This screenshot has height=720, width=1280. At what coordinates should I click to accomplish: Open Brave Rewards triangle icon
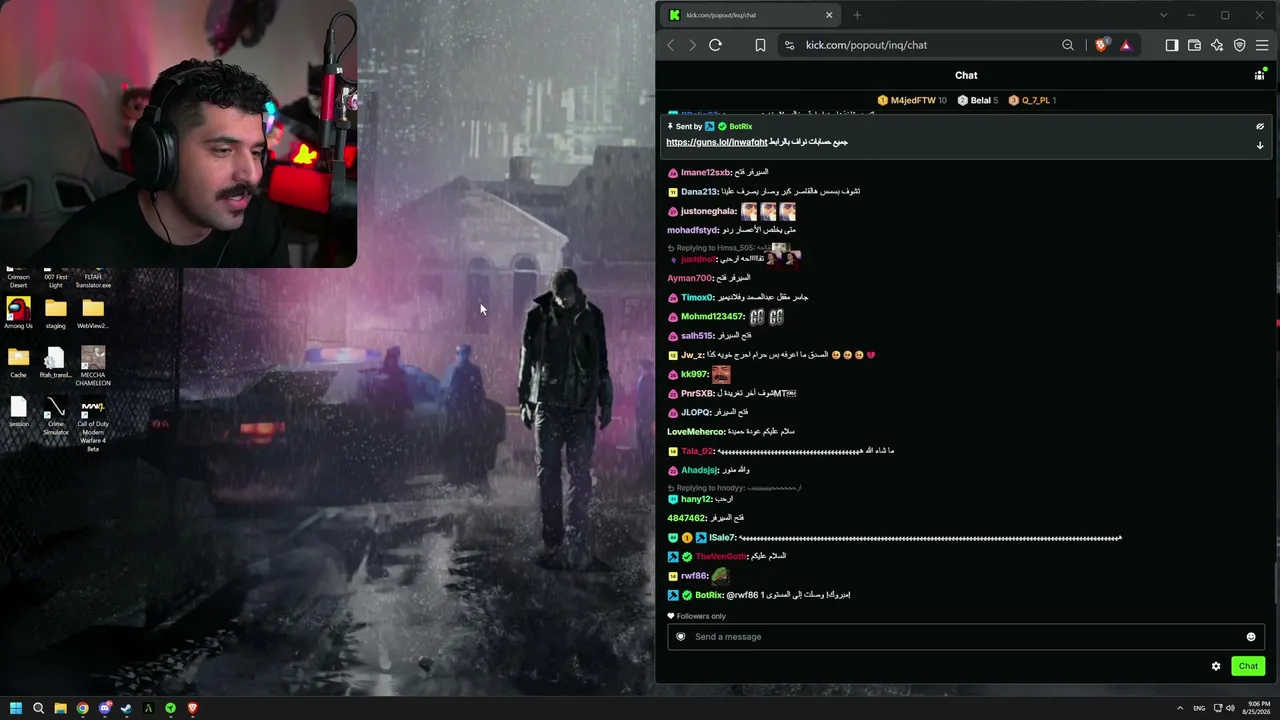pos(1125,45)
